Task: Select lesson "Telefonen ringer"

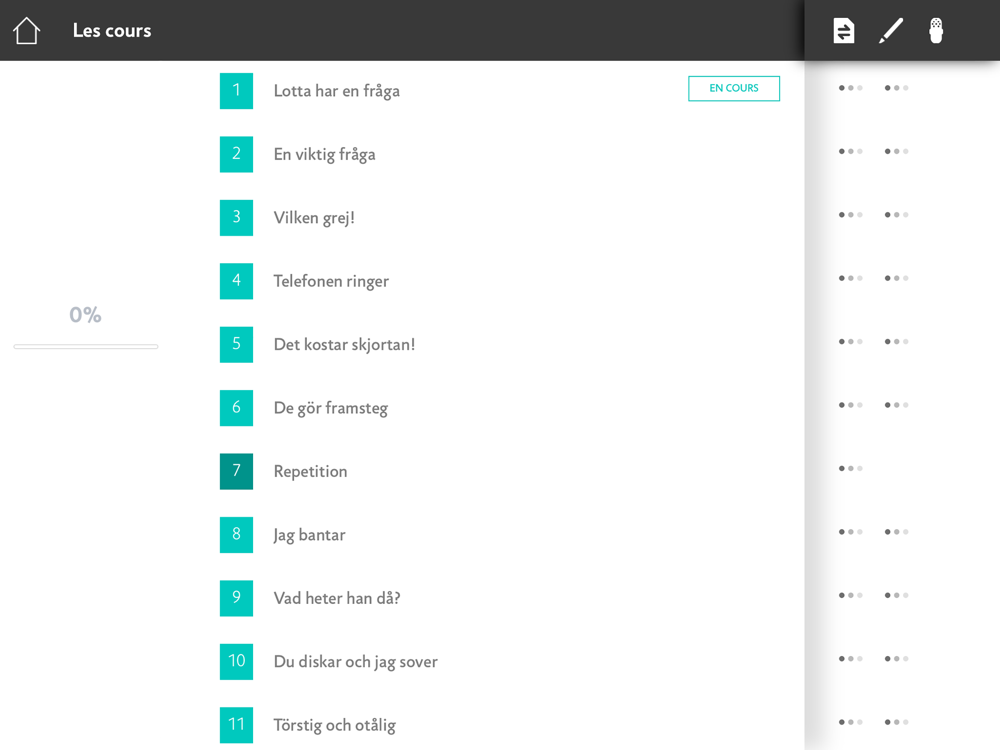Action: (331, 281)
